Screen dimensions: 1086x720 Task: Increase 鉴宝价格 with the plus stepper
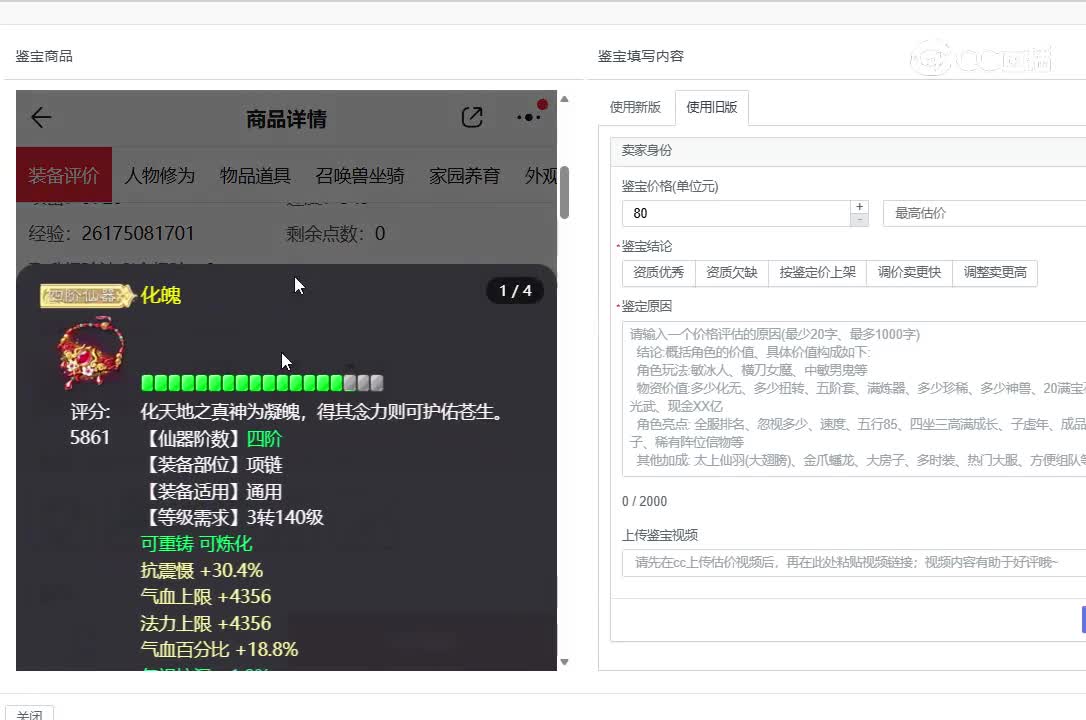860,207
